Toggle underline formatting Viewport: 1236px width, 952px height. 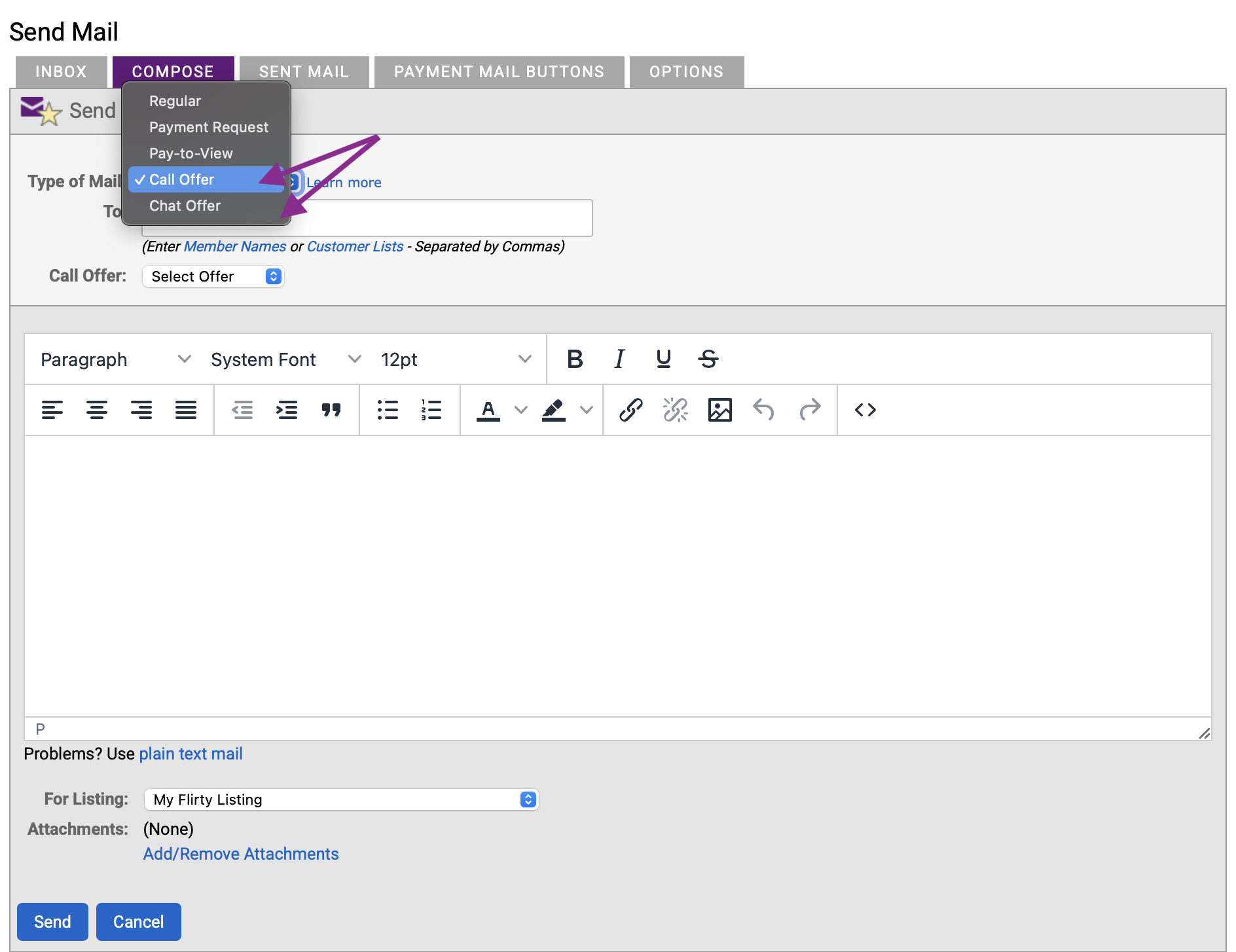tap(663, 359)
